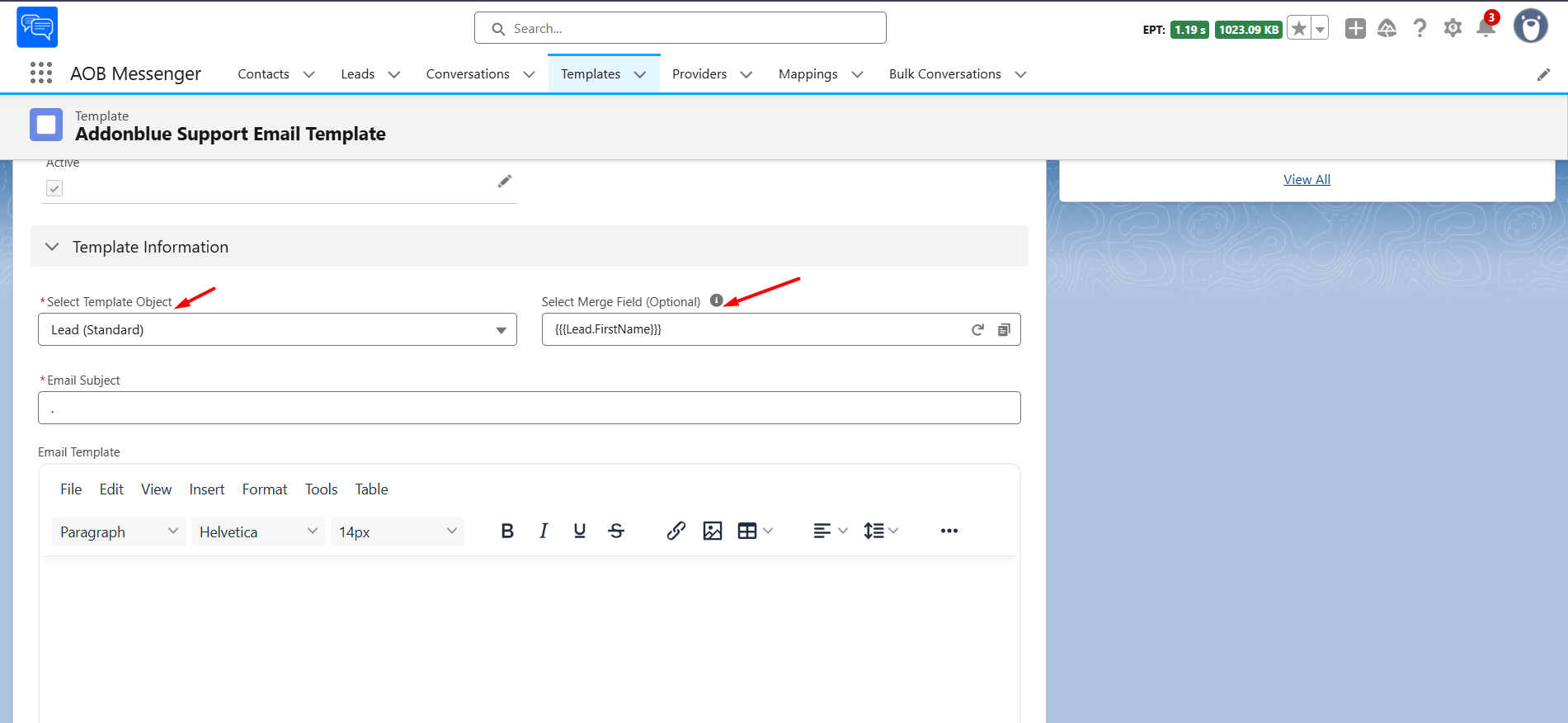Apply bold formatting
The width and height of the screenshot is (1568, 723).
click(x=507, y=531)
